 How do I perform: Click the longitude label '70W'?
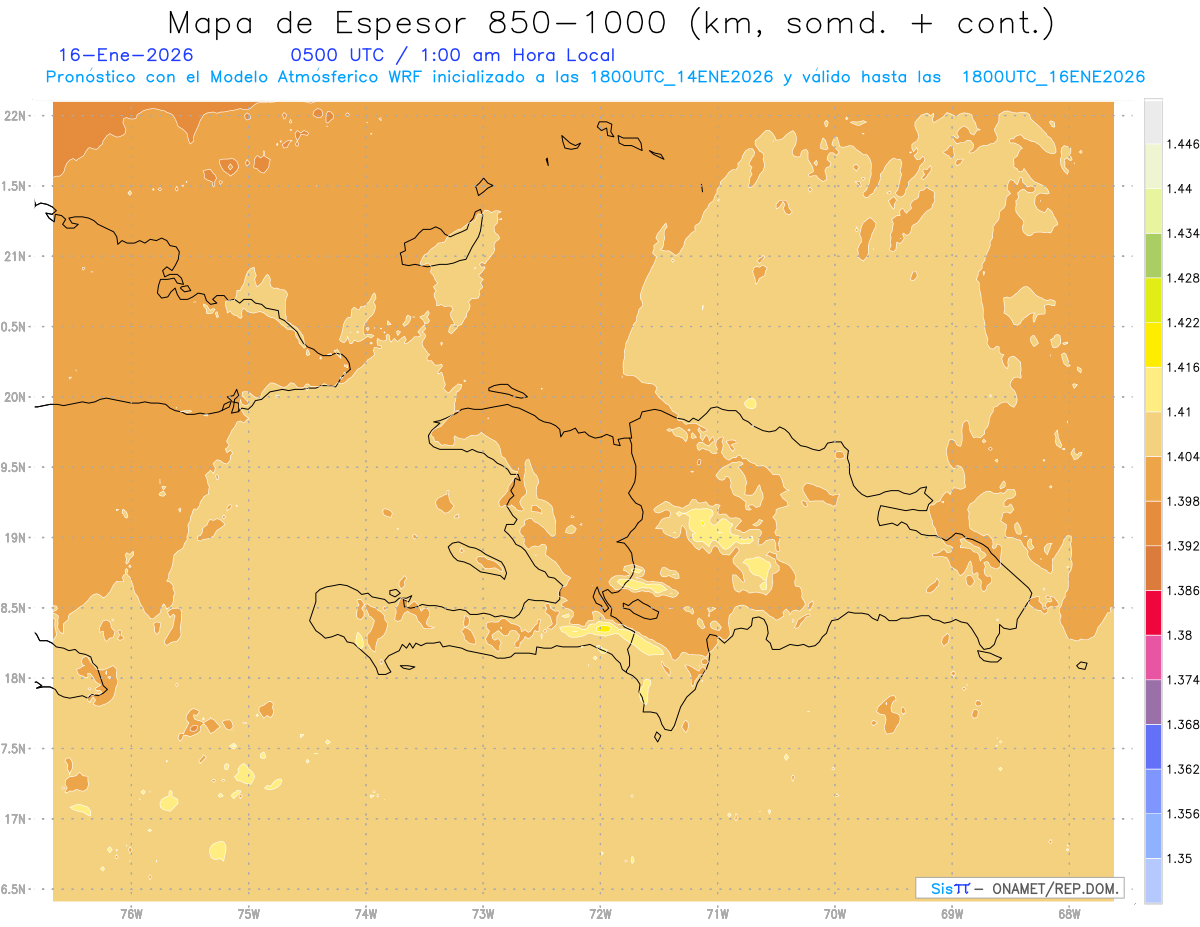834,914
